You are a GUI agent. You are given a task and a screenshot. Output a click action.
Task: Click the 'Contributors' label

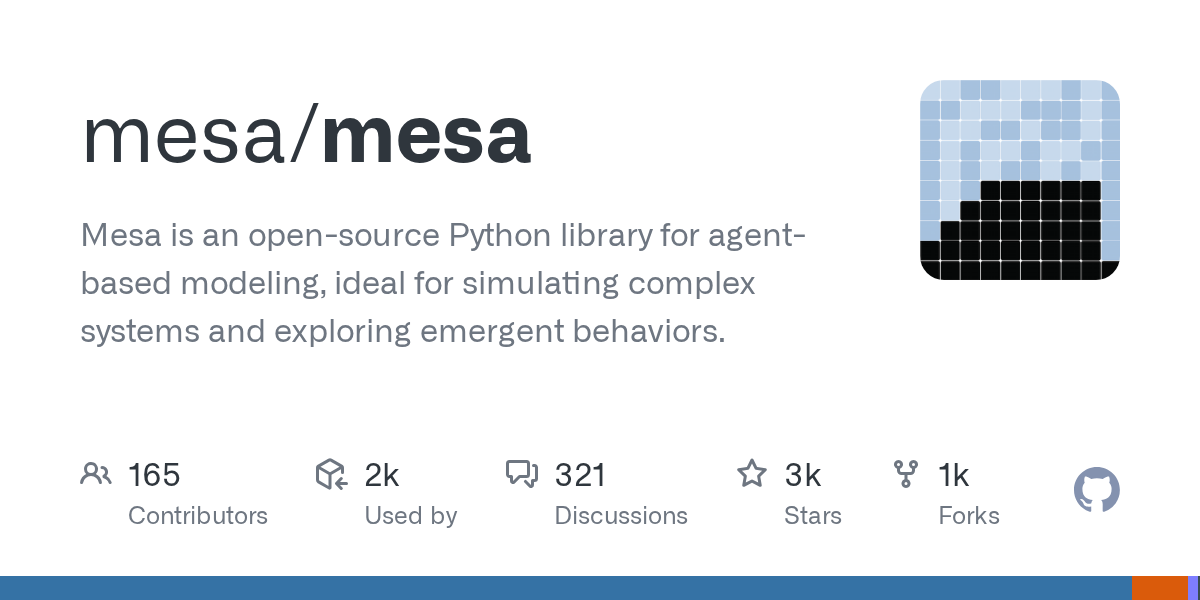pyautogui.click(x=198, y=516)
